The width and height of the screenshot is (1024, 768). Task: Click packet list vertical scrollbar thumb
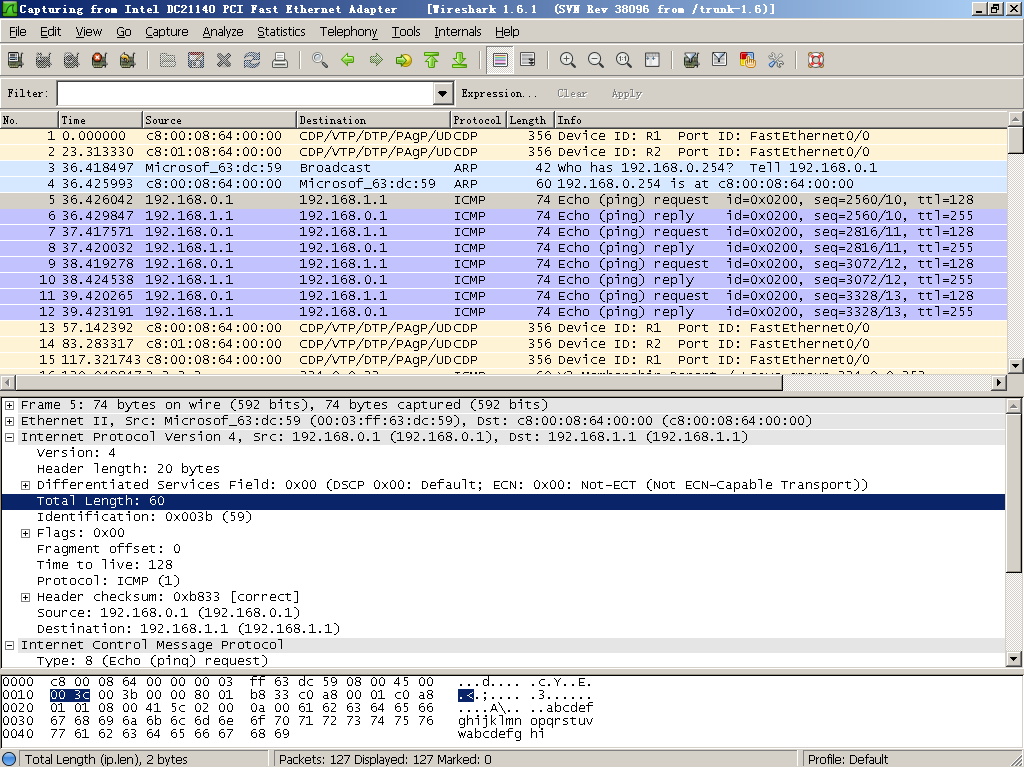point(1016,140)
